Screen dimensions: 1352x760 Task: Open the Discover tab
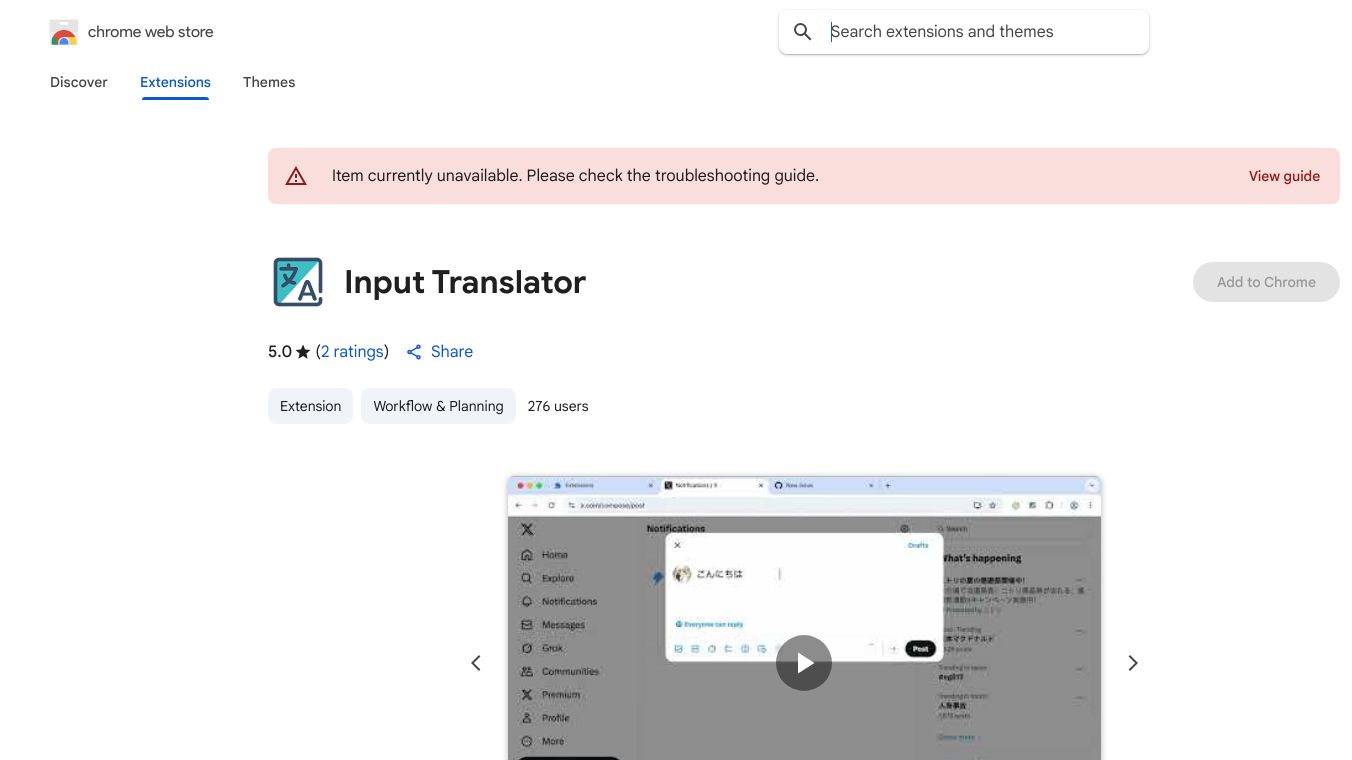pyautogui.click(x=79, y=82)
